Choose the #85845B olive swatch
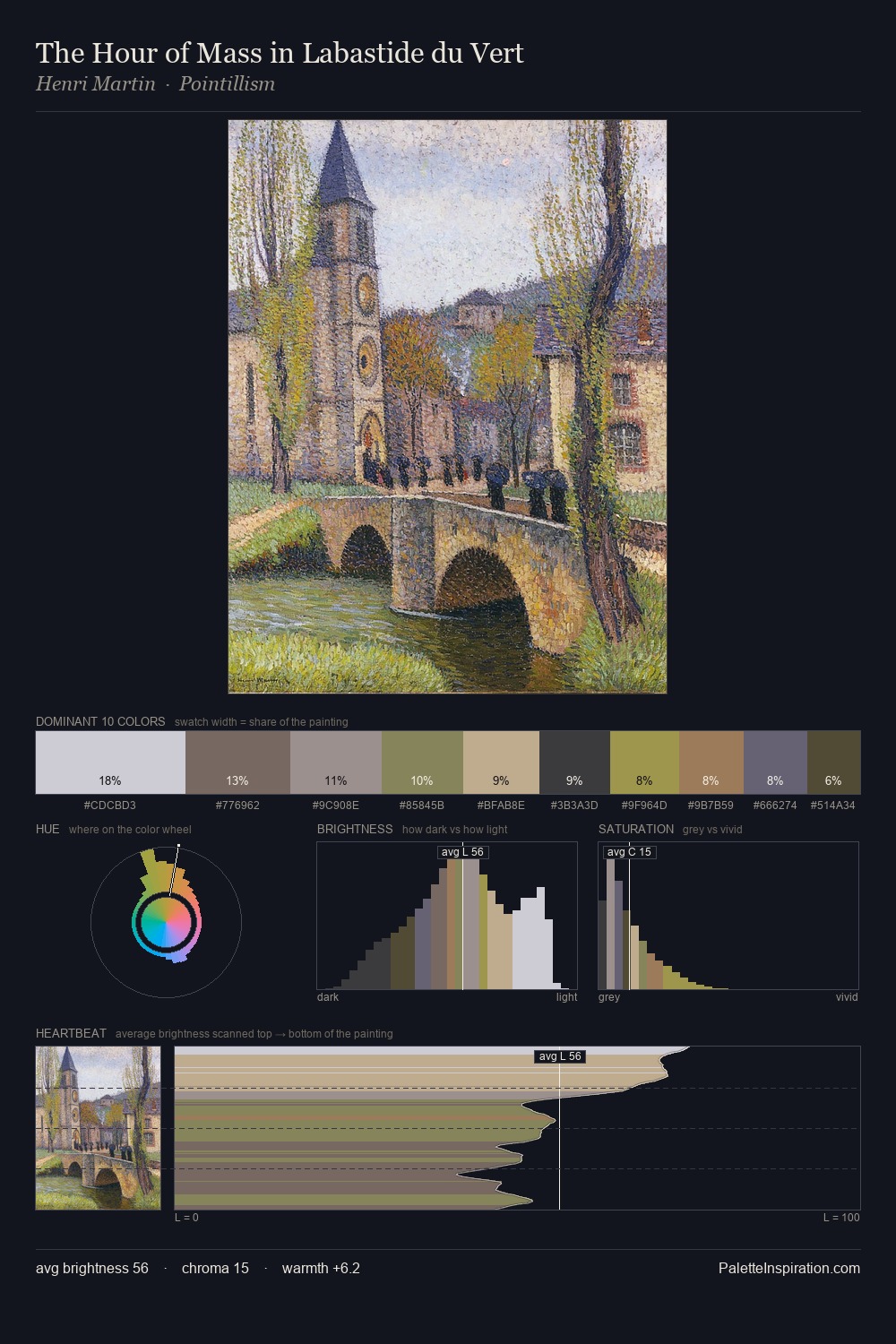The width and height of the screenshot is (896, 1344). pyautogui.click(x=422, y=762)
